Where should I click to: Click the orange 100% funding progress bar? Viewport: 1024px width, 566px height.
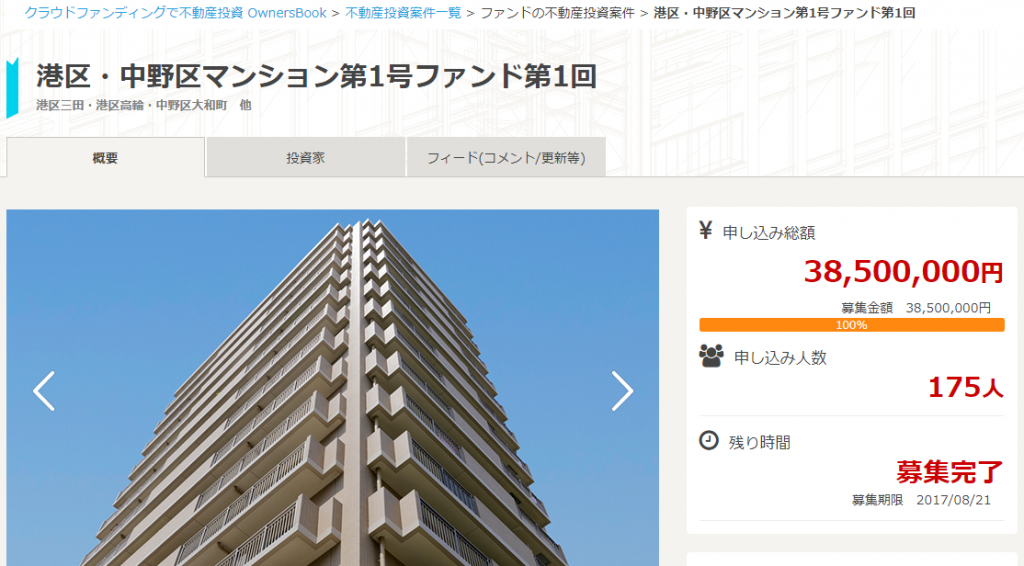(852, 325)
